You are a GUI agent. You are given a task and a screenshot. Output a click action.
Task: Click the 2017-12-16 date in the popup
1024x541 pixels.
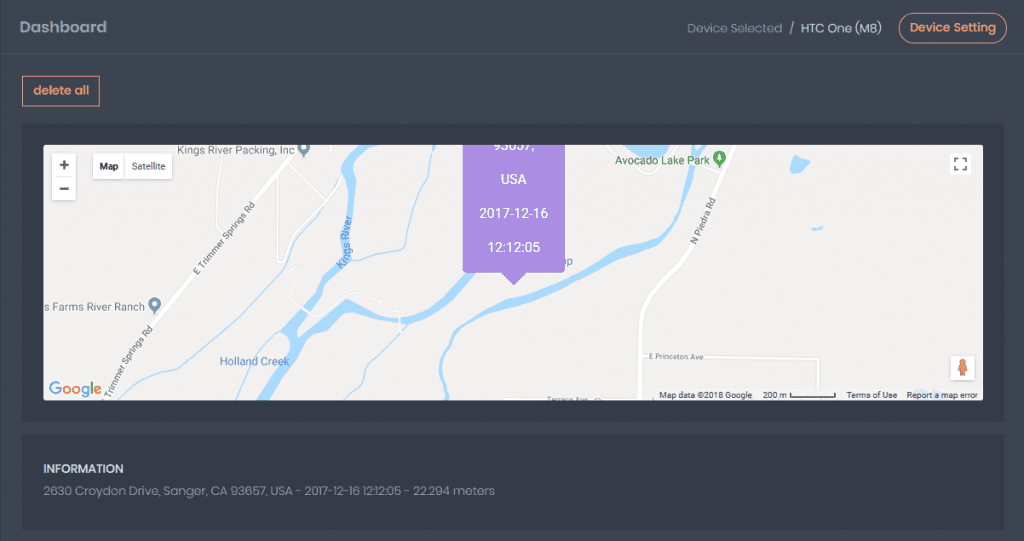click(x=514, y=213)
